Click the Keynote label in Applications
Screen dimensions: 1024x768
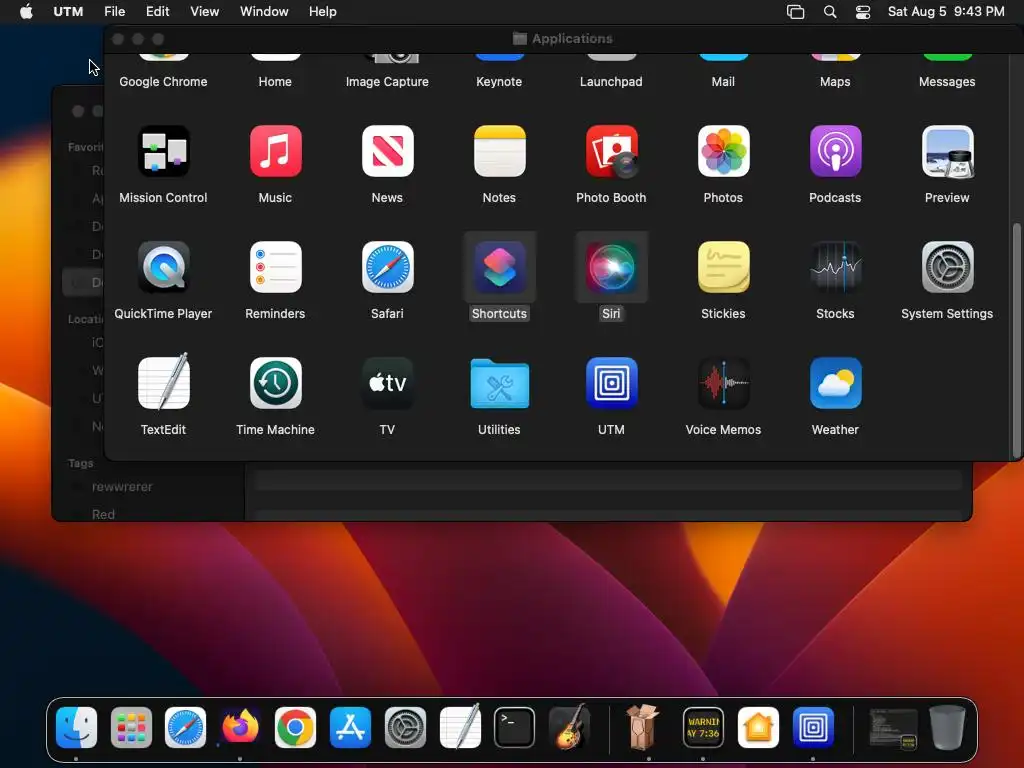[499, 82]
